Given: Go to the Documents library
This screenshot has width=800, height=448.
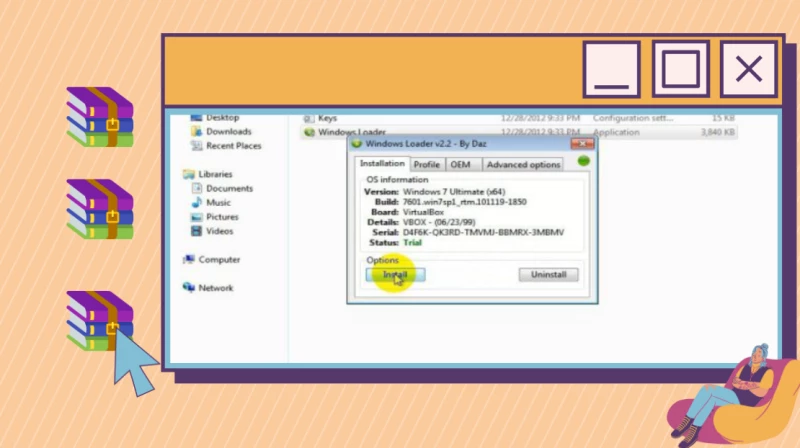Looking at the screenshot, I should click(229, 189).
